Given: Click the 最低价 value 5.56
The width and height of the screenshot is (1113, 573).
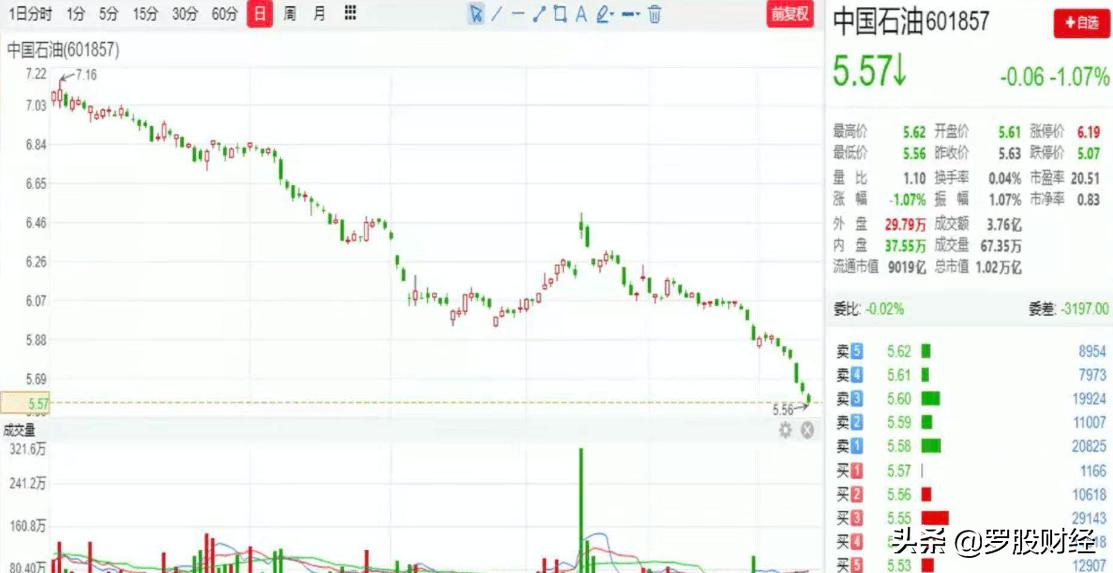Looking at the screenshot, I should 914,153.
